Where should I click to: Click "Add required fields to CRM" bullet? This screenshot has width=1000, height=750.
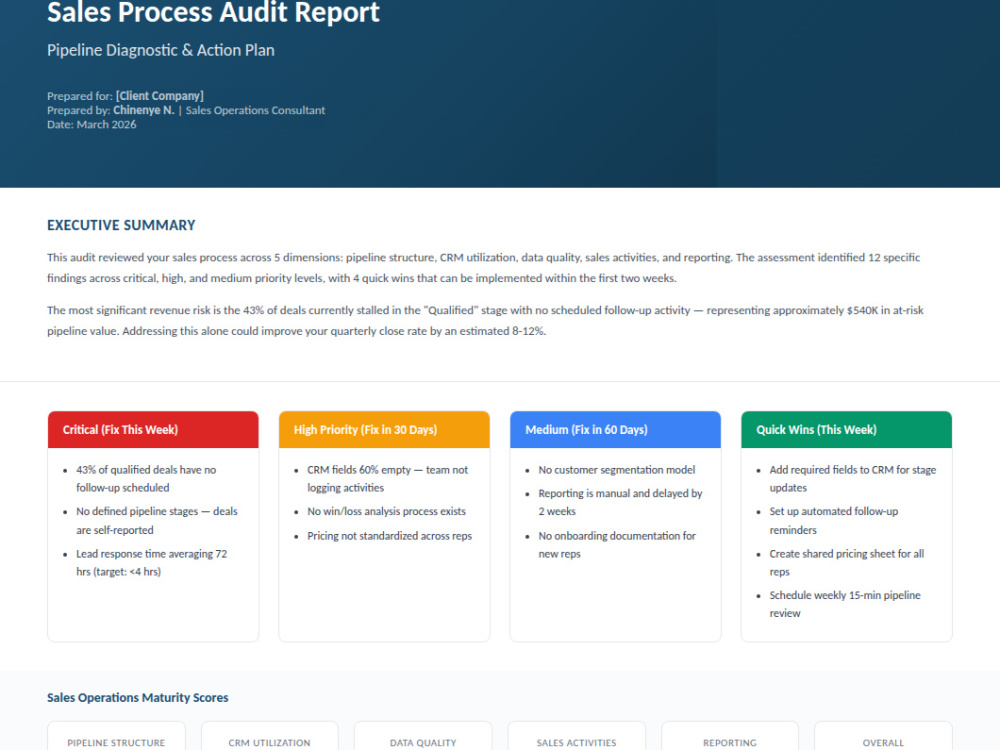click(x=853, y=479)
